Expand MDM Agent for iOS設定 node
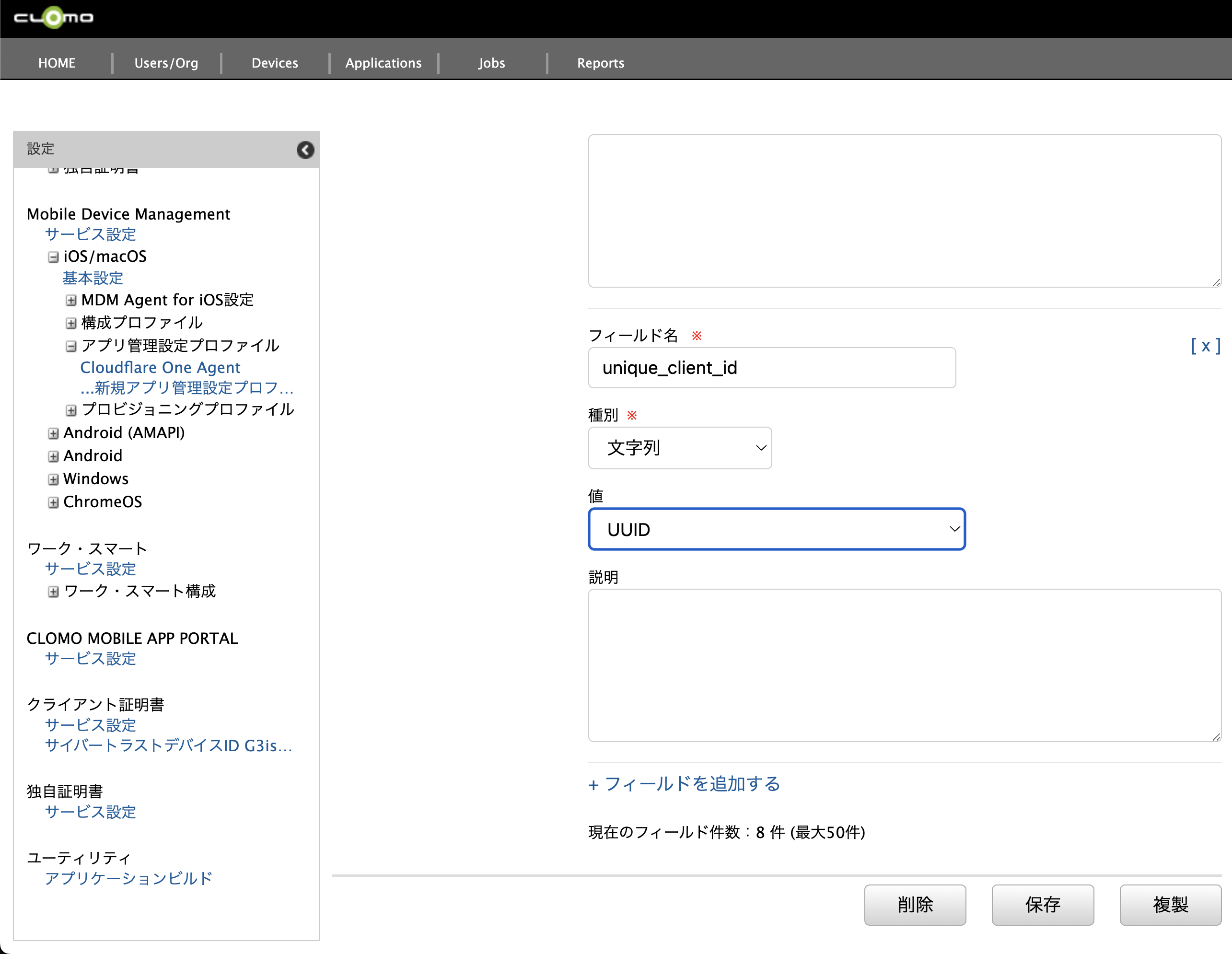1232x954 pixels. point(70,300)
